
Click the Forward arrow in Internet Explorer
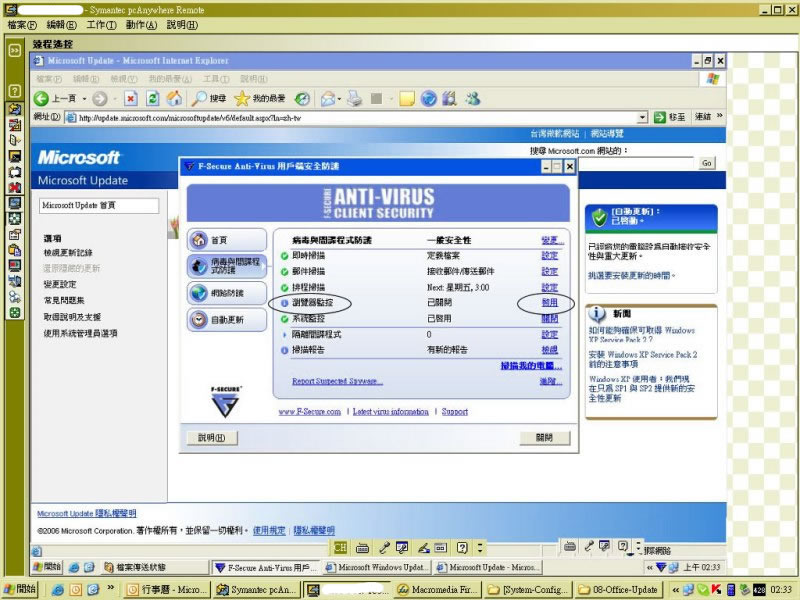(x=100, y=98)
